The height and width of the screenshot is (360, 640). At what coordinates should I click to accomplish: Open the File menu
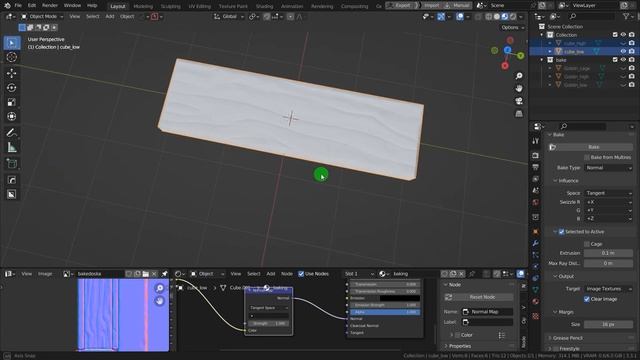(x=18, y=6)
